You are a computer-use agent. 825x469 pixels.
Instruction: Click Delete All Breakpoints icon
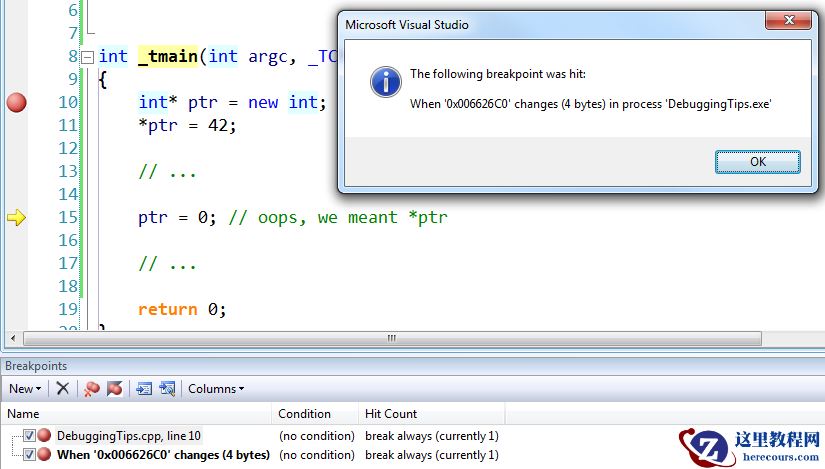[x=92, y=389]
